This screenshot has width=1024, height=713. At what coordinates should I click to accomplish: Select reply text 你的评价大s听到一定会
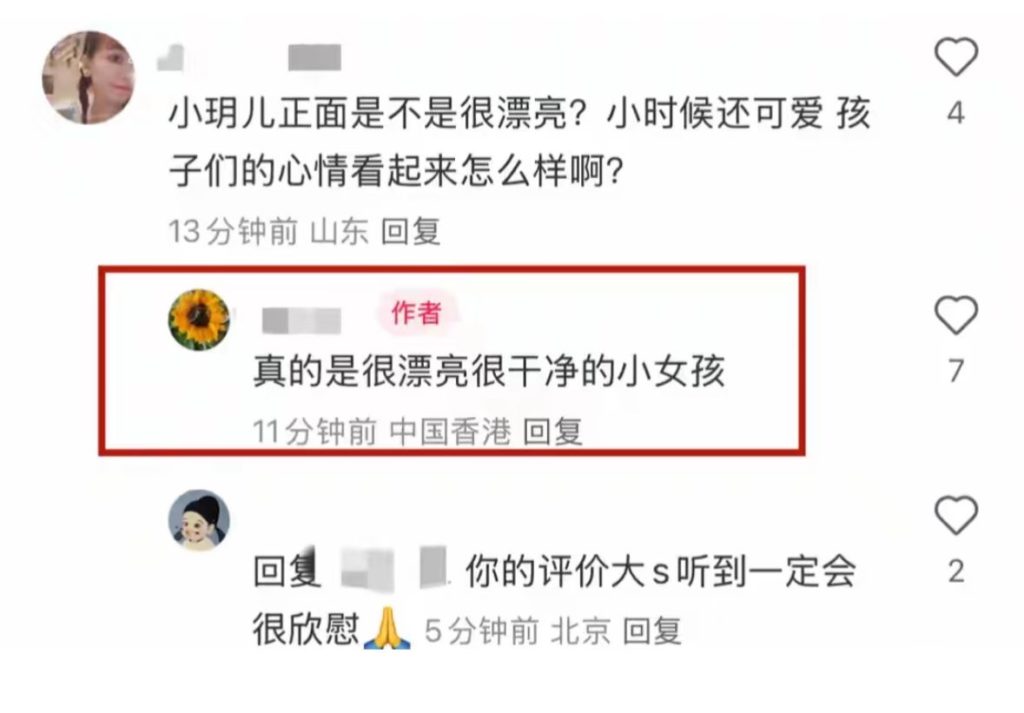(x=660, y=571)
